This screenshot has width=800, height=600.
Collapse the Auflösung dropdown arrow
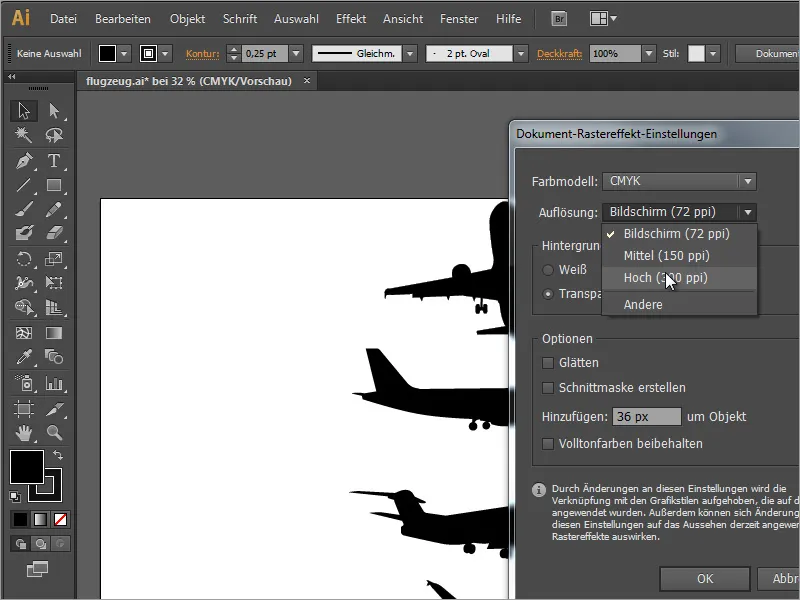point(747,212)
